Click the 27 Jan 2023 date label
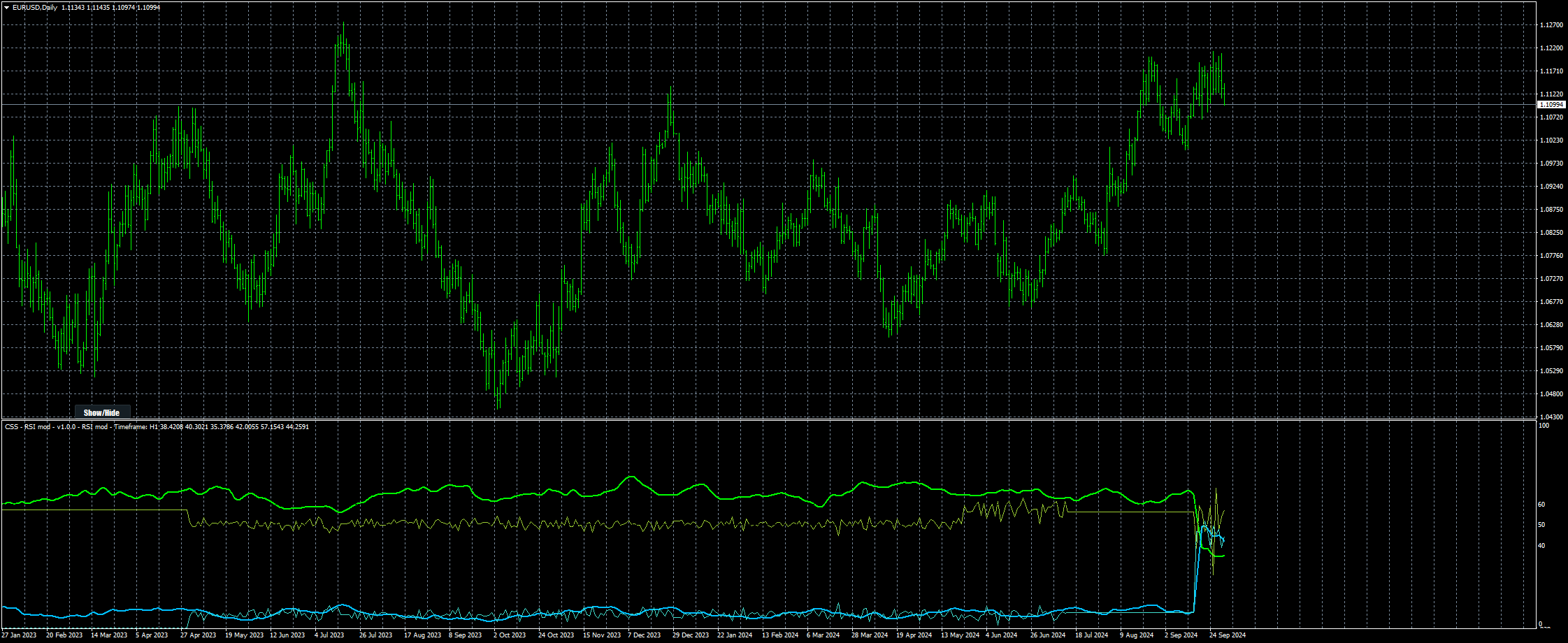This screenshot has height=643, width=1568. 19,635
